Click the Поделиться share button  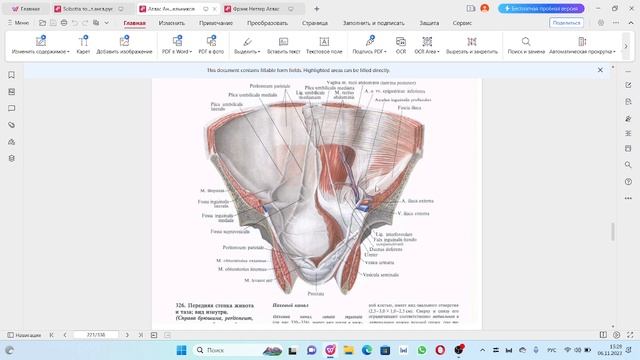click(566, 23)
